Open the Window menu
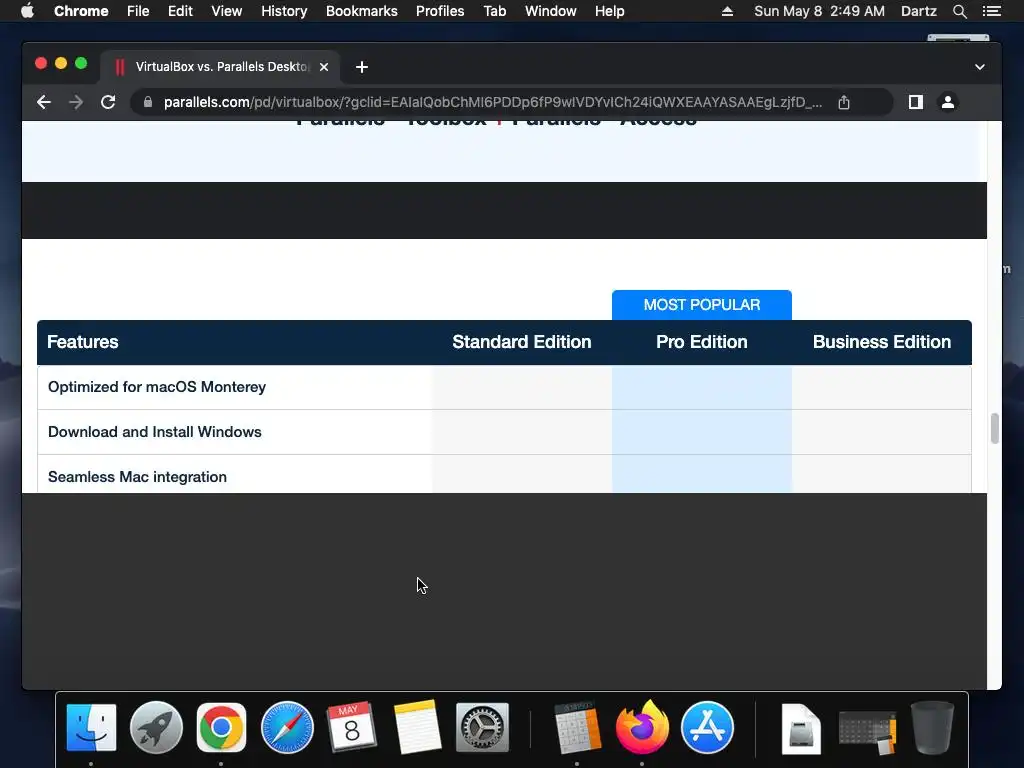1024x768 pixels. click(551, 11)
